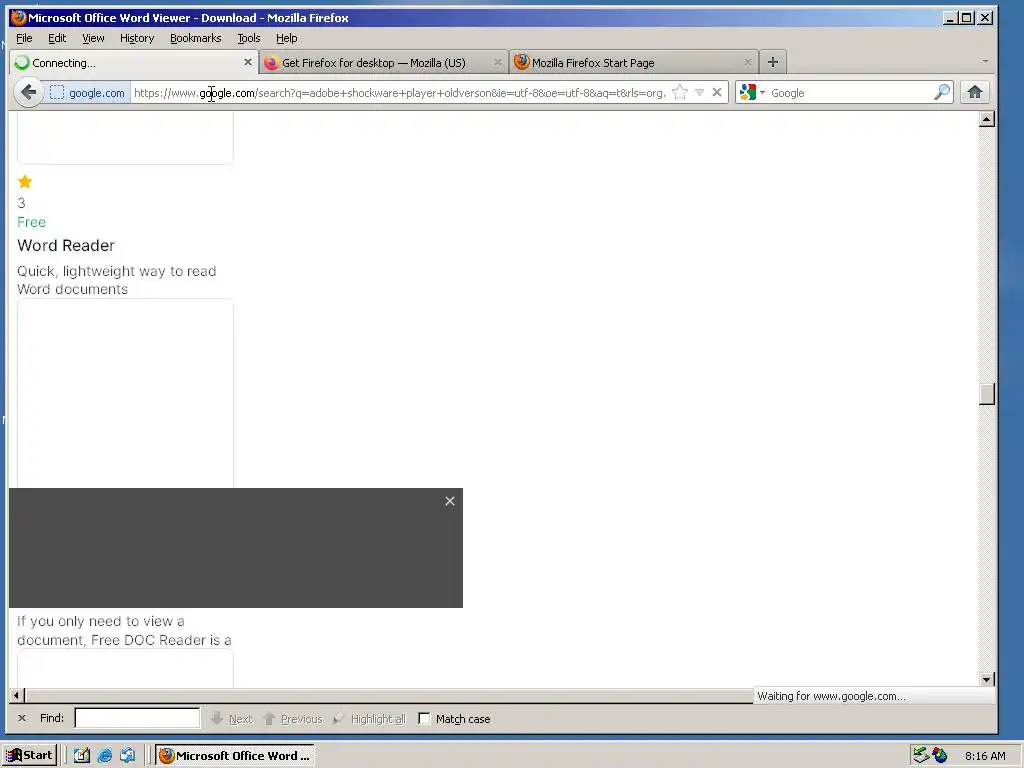Go back using the back arrow button
The image size is (1024, 768).
[x=28, y=92]
